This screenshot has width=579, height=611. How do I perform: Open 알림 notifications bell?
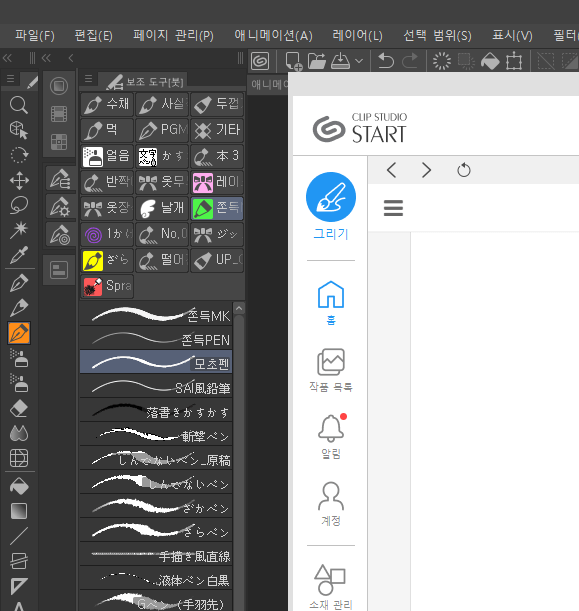(331, 436)
